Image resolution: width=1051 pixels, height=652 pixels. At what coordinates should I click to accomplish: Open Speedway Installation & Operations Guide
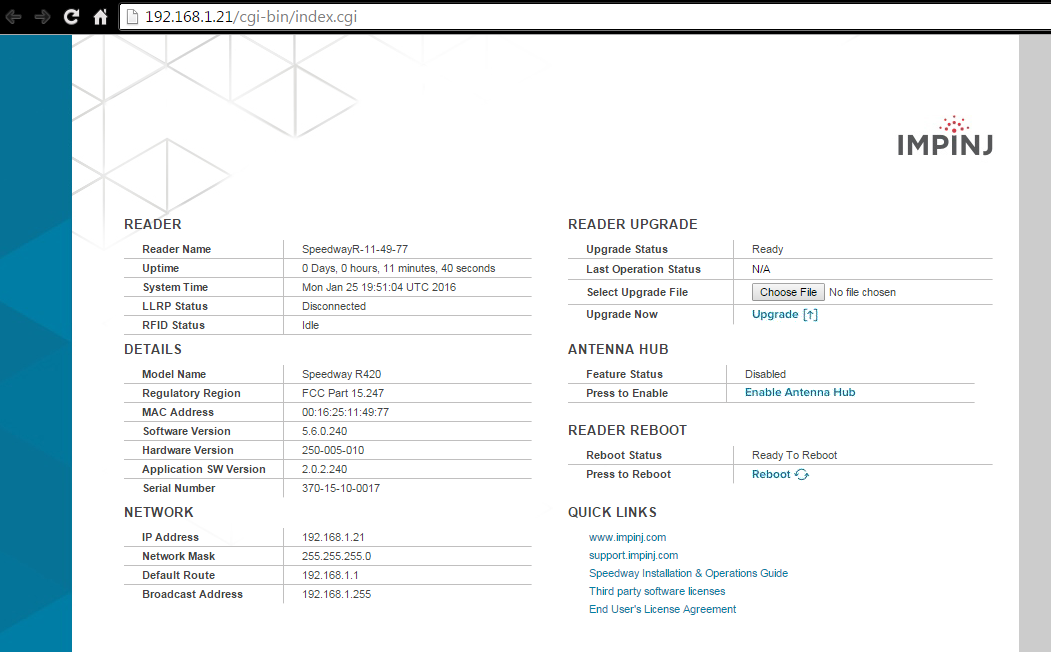[x=688, y=574]
